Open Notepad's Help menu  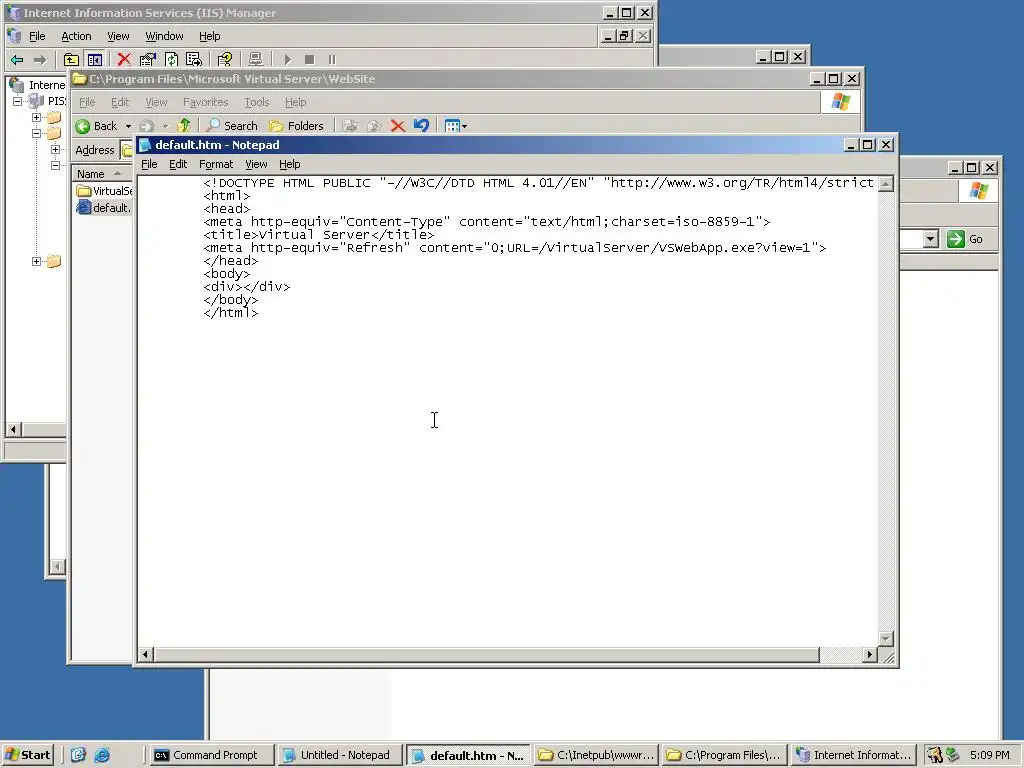click(289, 164)
